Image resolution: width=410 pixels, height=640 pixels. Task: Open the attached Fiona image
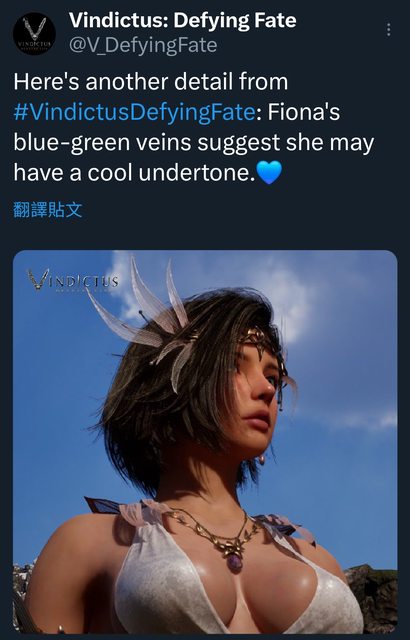205,442
